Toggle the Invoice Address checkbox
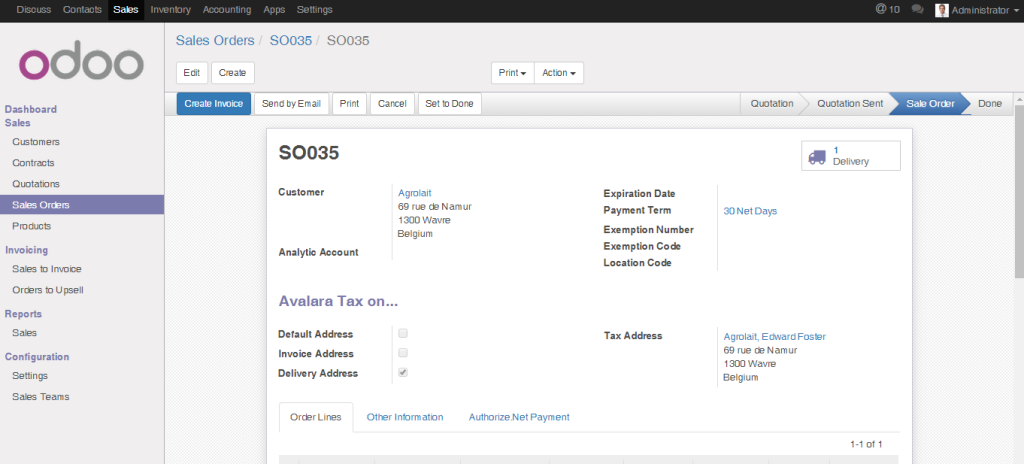This screenshot has width=1024, height=464. pos(403,353)
